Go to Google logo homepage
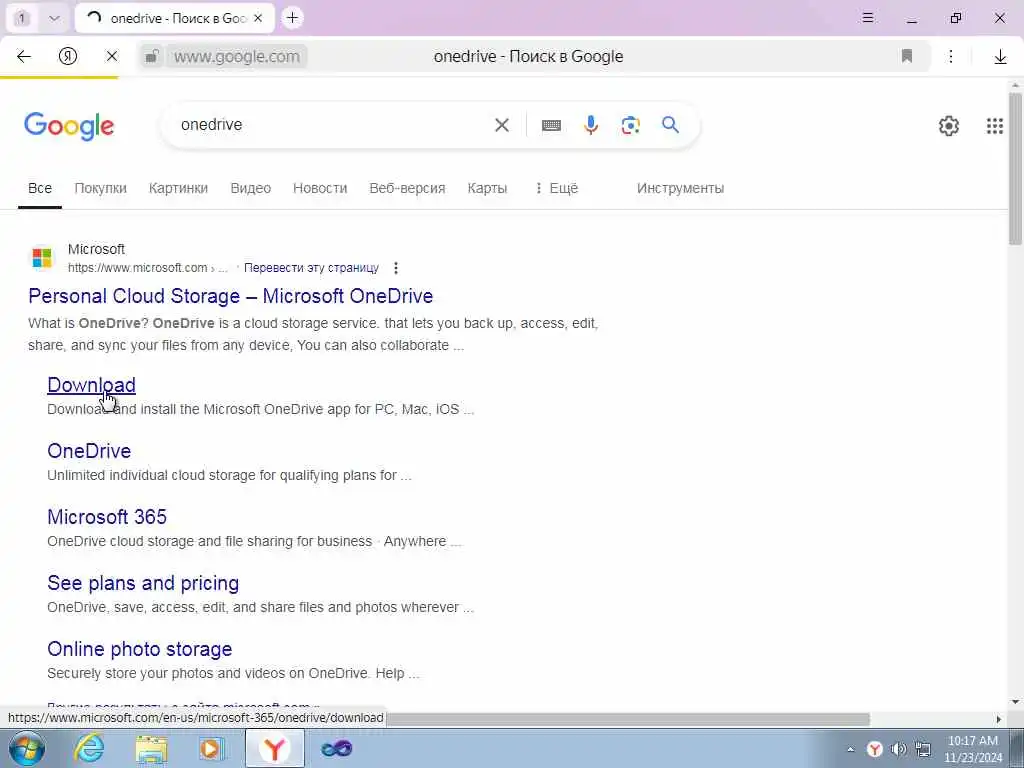Image resolution: width=1024 pixels, height=768 pixels. (x=69, y=126)
